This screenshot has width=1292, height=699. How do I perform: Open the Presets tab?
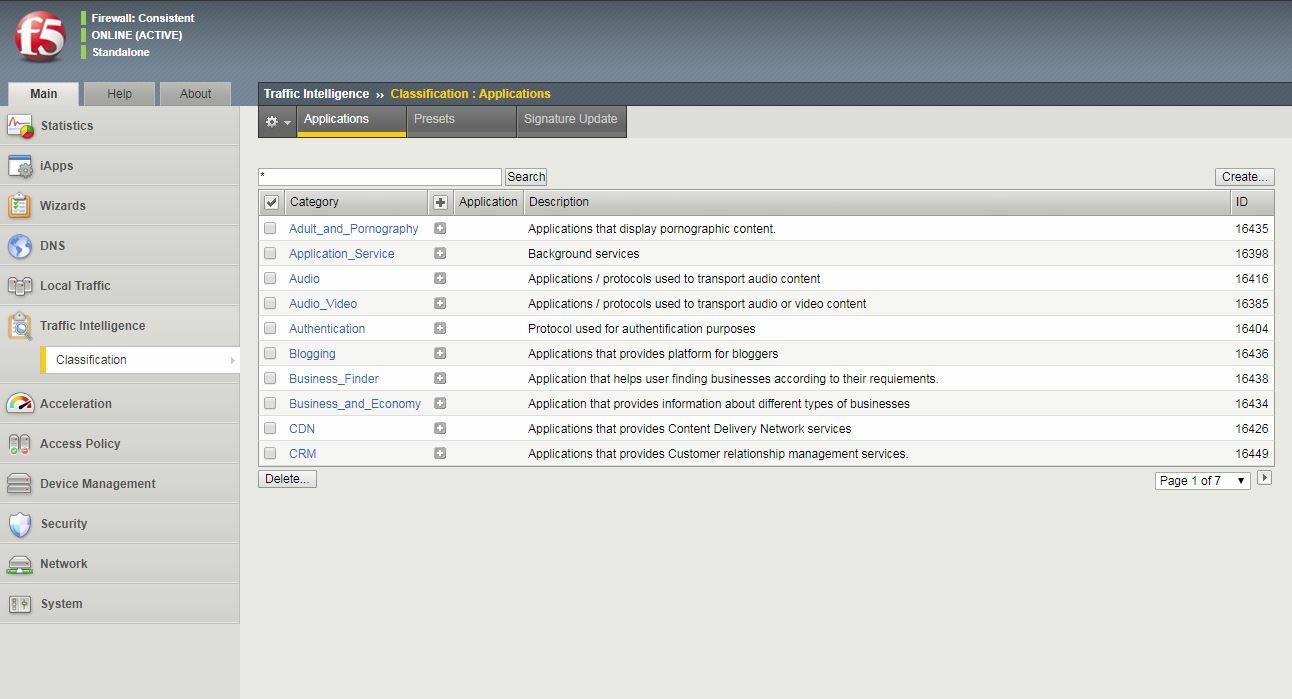click(x=462, y=120)
